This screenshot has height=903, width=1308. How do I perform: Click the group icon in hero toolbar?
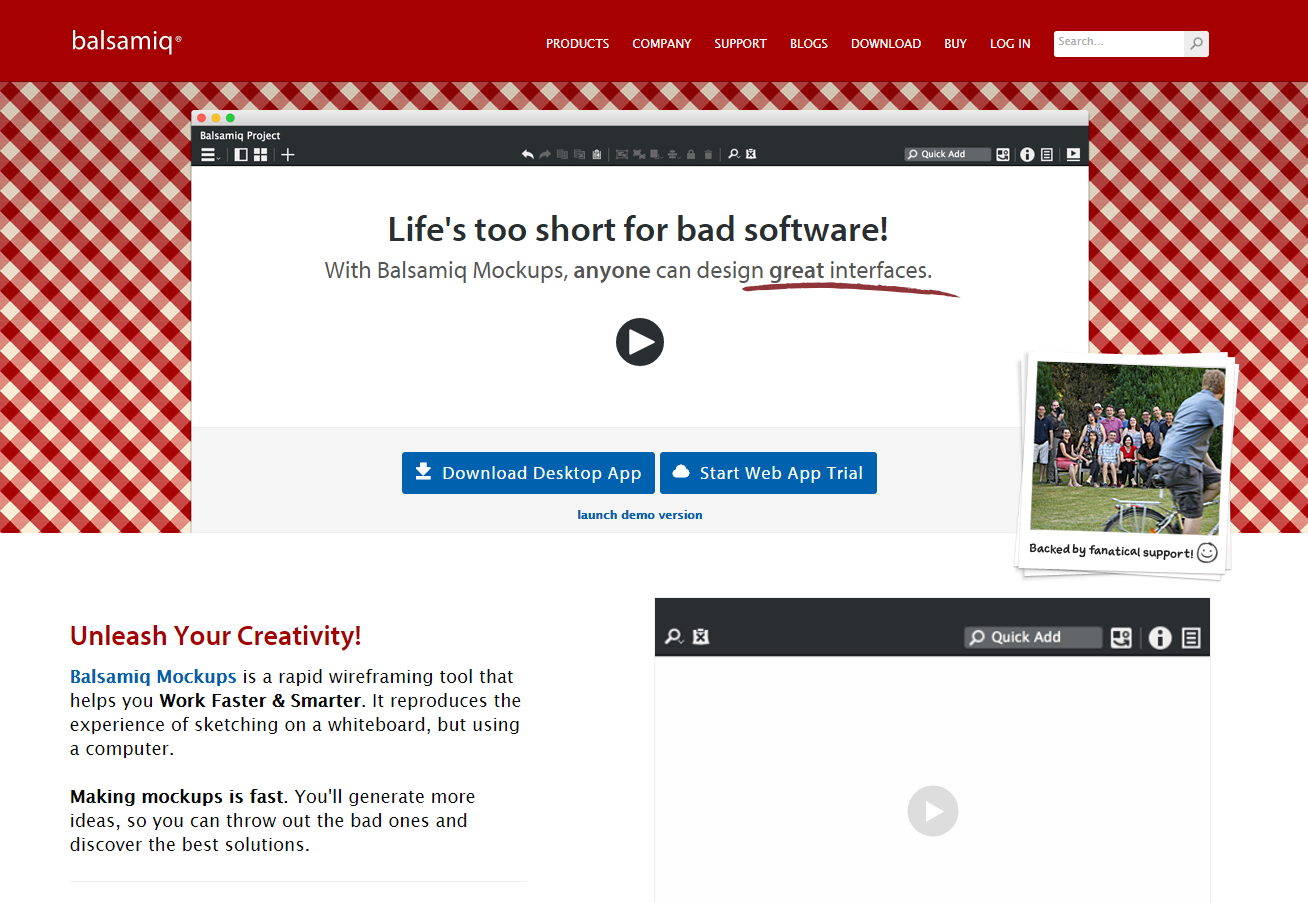[x=621, y=155]
